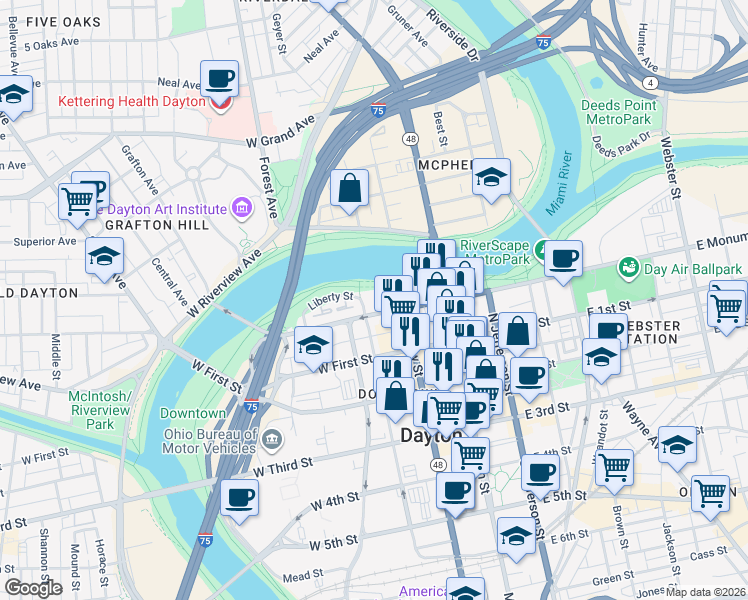Click the Route 48 shield near Best St
748x600 pixels.
click(x=410, y=139)
